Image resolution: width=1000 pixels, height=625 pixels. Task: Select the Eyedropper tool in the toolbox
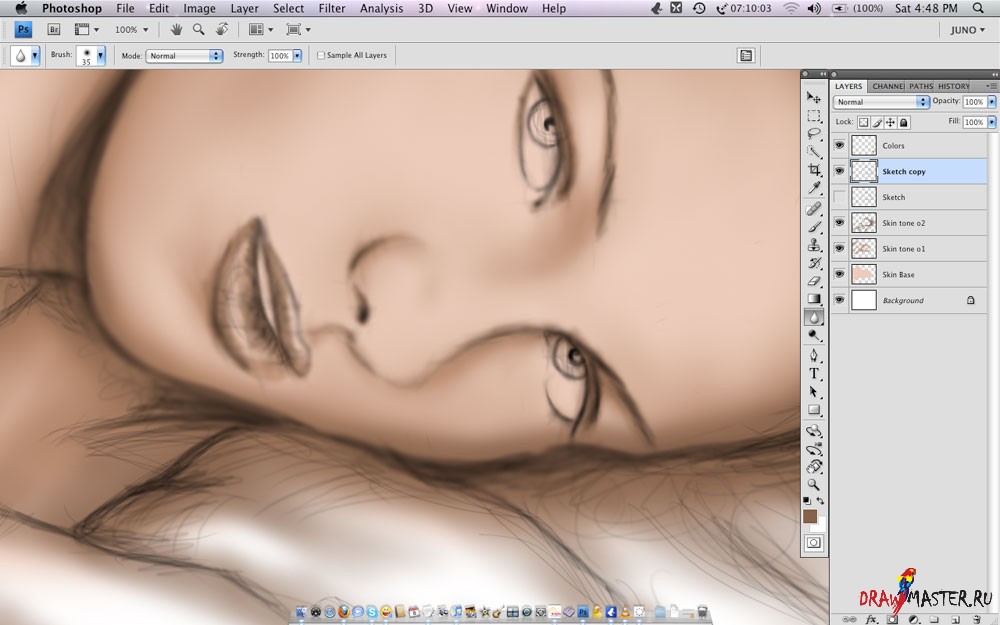[814, 187]
